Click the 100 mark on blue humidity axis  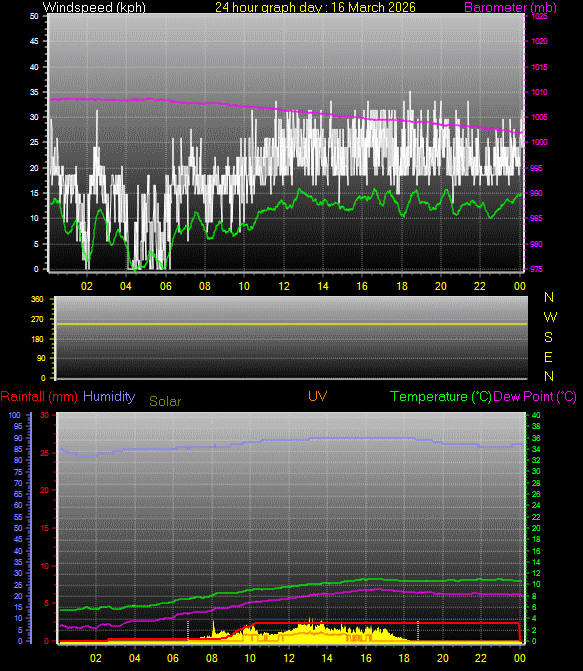(14, 415)
